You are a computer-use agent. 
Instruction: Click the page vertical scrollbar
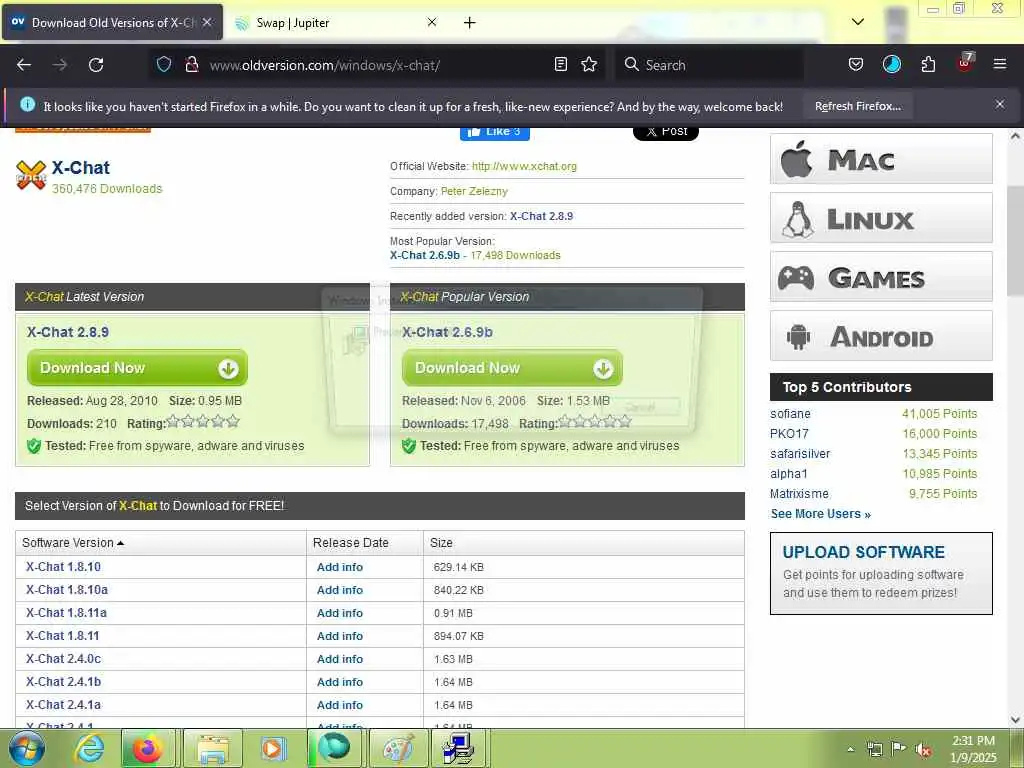[x=1015, y=243]
